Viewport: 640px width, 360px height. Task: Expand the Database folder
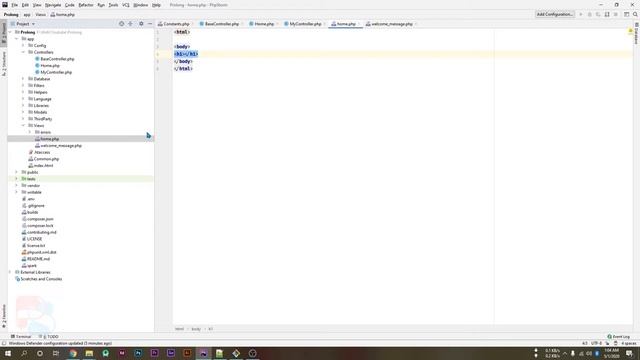[23, 79]
